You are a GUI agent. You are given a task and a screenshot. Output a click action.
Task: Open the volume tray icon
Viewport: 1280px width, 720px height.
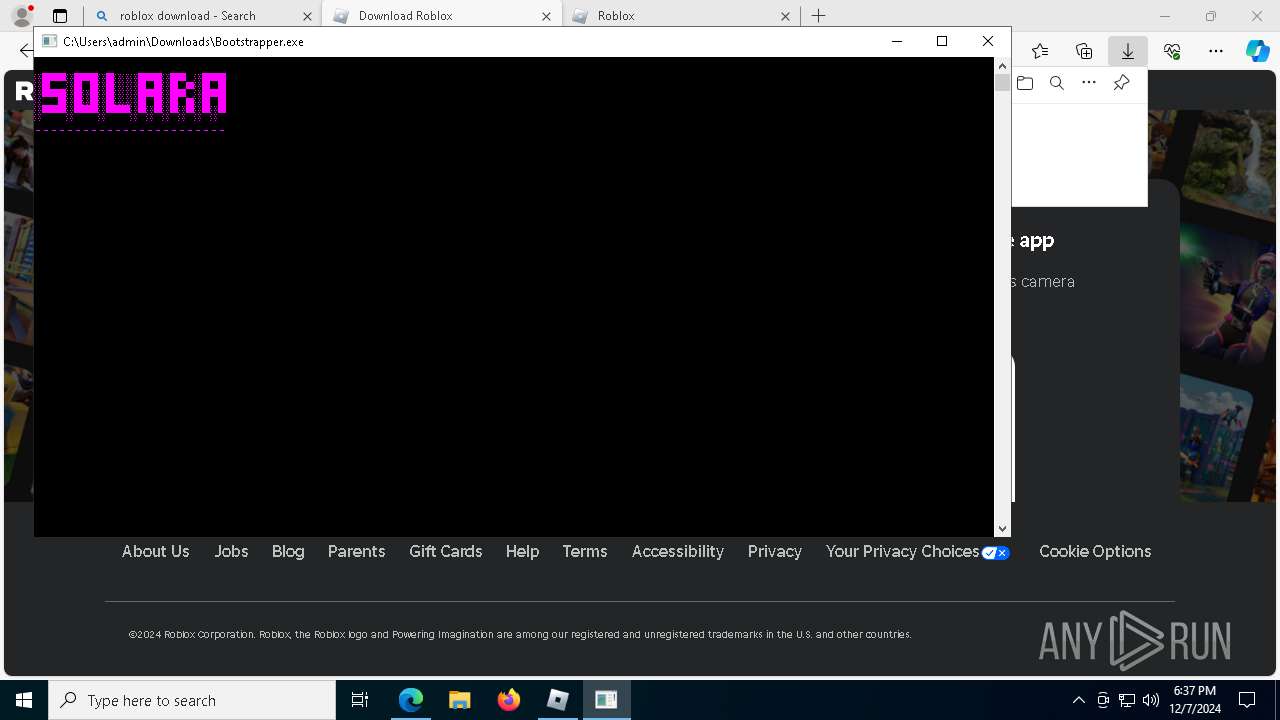[1150, 700]
